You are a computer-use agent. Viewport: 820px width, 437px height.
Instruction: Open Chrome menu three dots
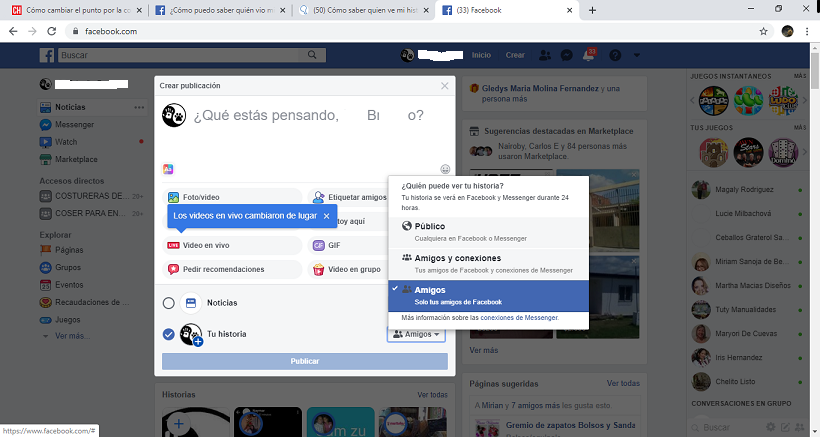click(x=807, y=31)
